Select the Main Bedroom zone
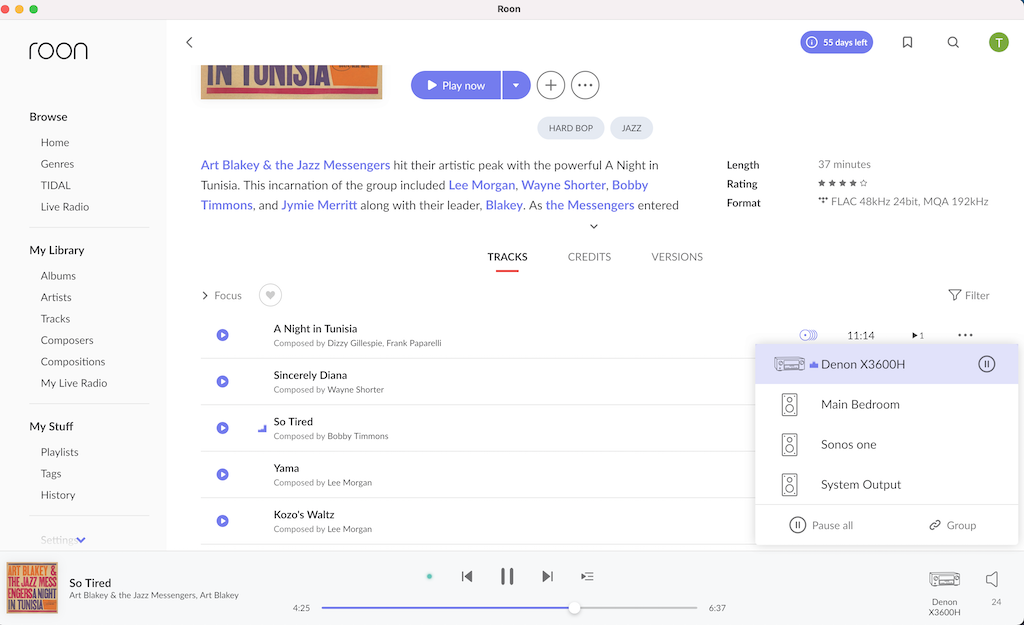The width and height of the screenshot is (1024, 625). [x=886, y=404]
